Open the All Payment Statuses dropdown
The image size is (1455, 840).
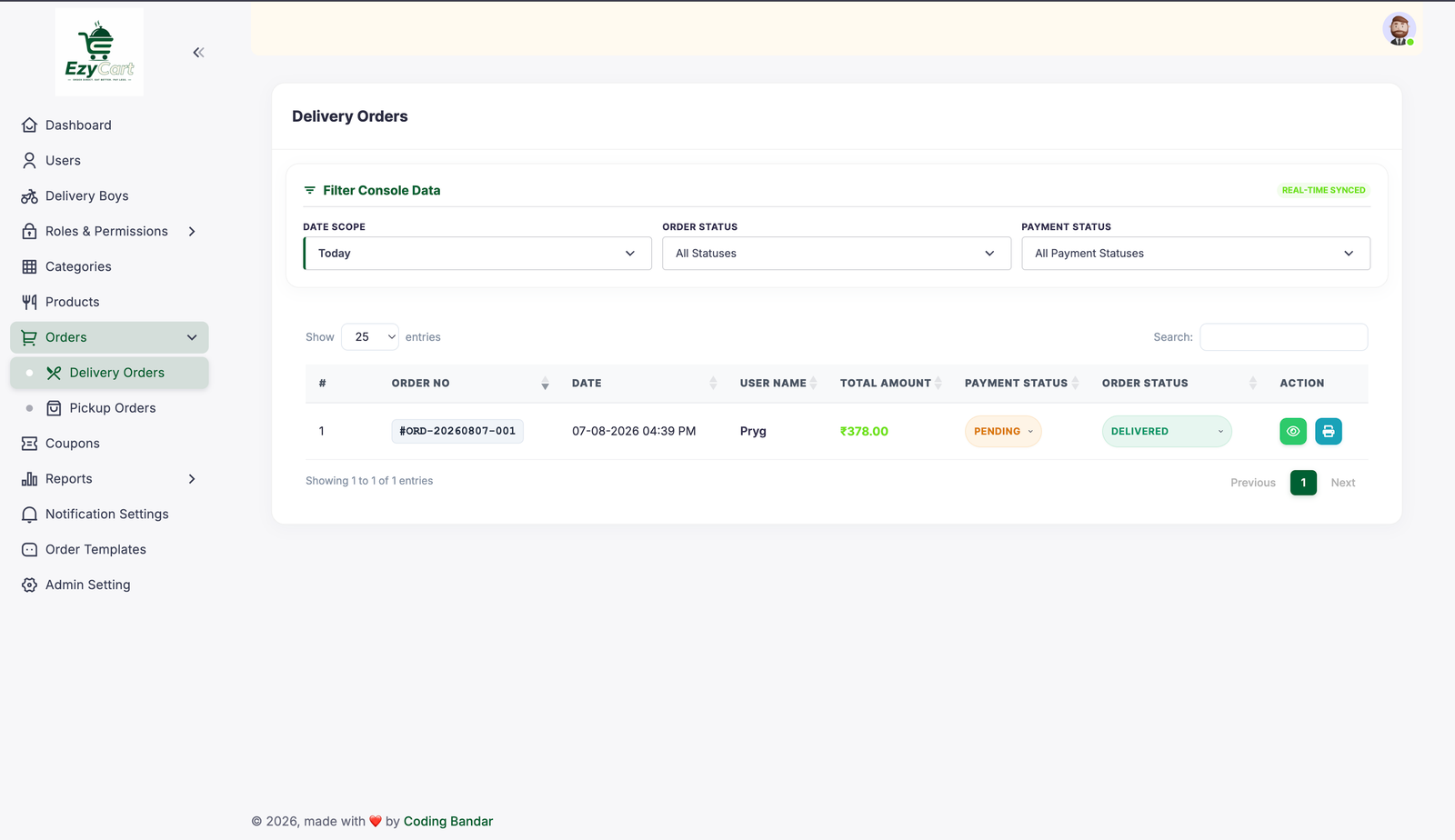click(1196, 254)
